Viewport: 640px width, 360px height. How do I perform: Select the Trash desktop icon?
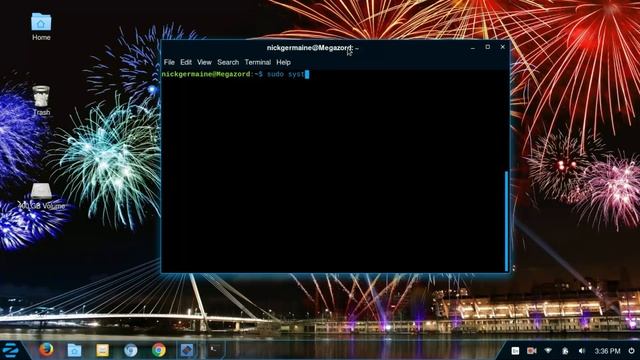pos(41,100)
